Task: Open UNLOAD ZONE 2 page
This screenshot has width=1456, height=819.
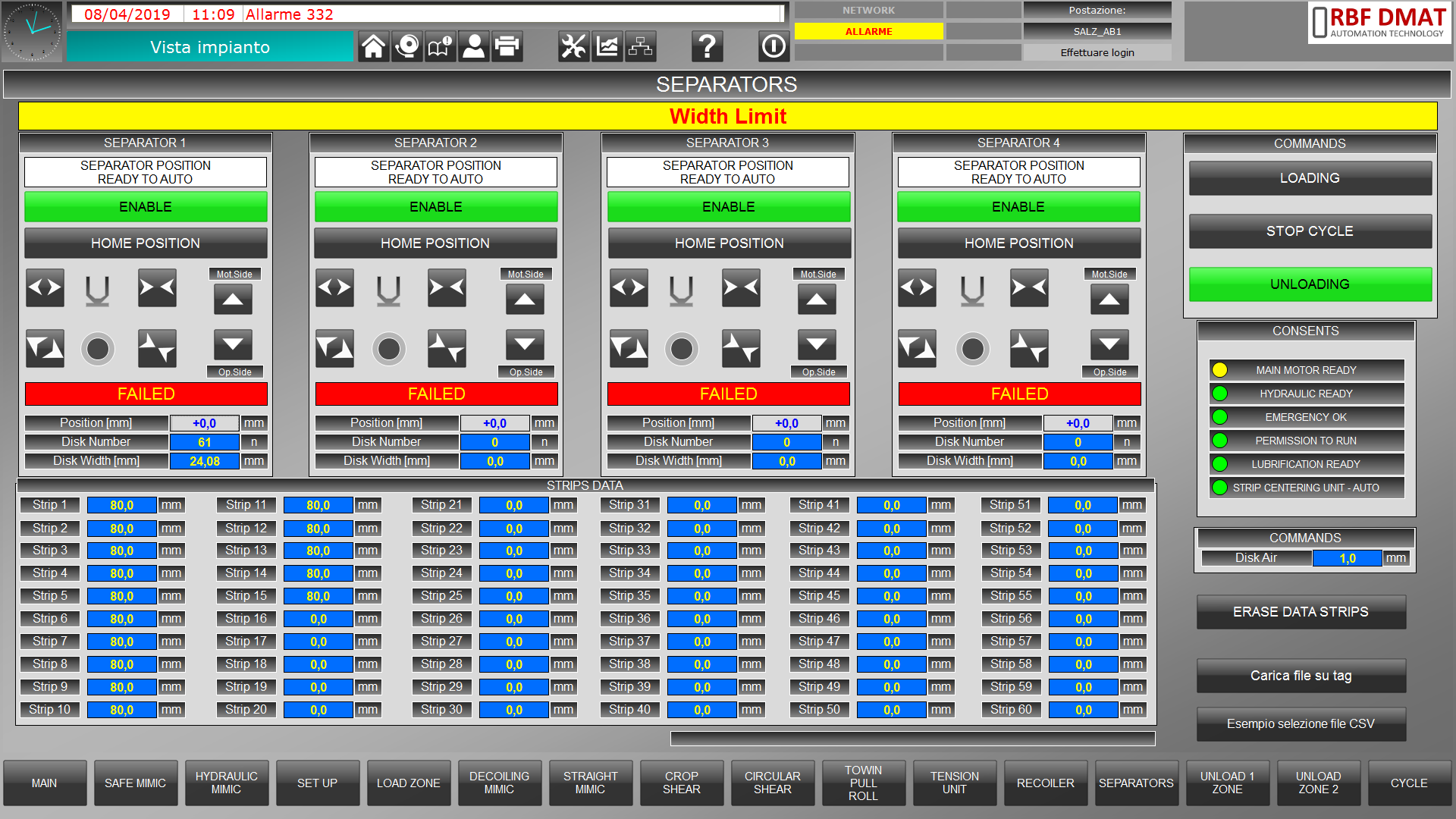Action: [1319, 783]
